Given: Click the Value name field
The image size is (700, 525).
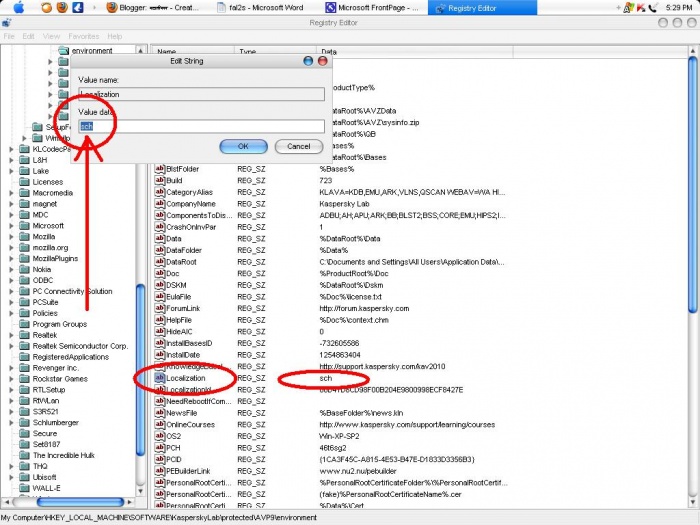Looking at the screenshot, I should point(201,94).
